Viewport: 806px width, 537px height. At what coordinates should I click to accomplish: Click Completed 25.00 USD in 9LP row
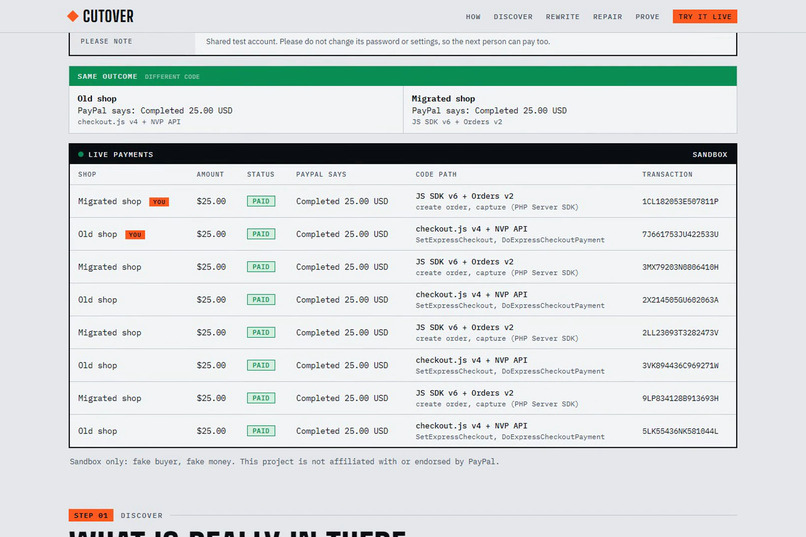pos(342,398)
